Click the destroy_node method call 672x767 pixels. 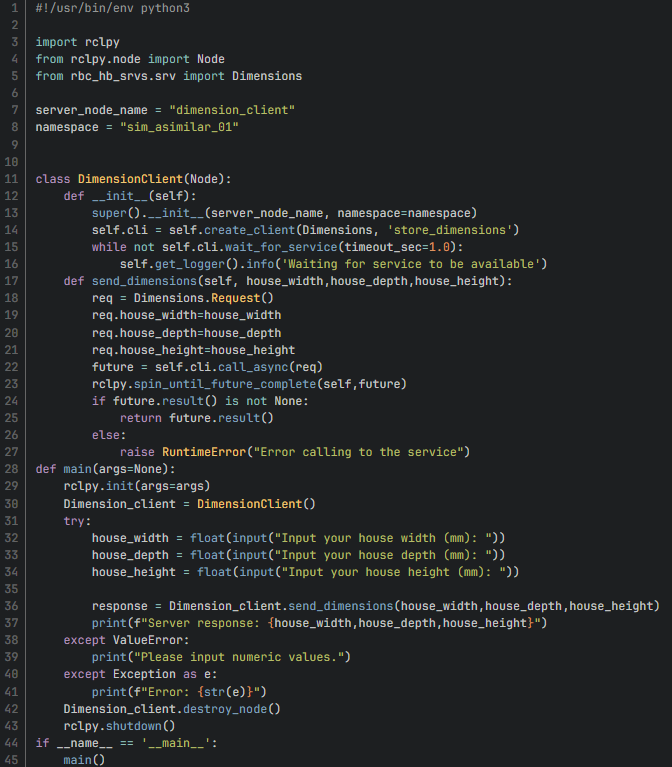tap(239, 707)
